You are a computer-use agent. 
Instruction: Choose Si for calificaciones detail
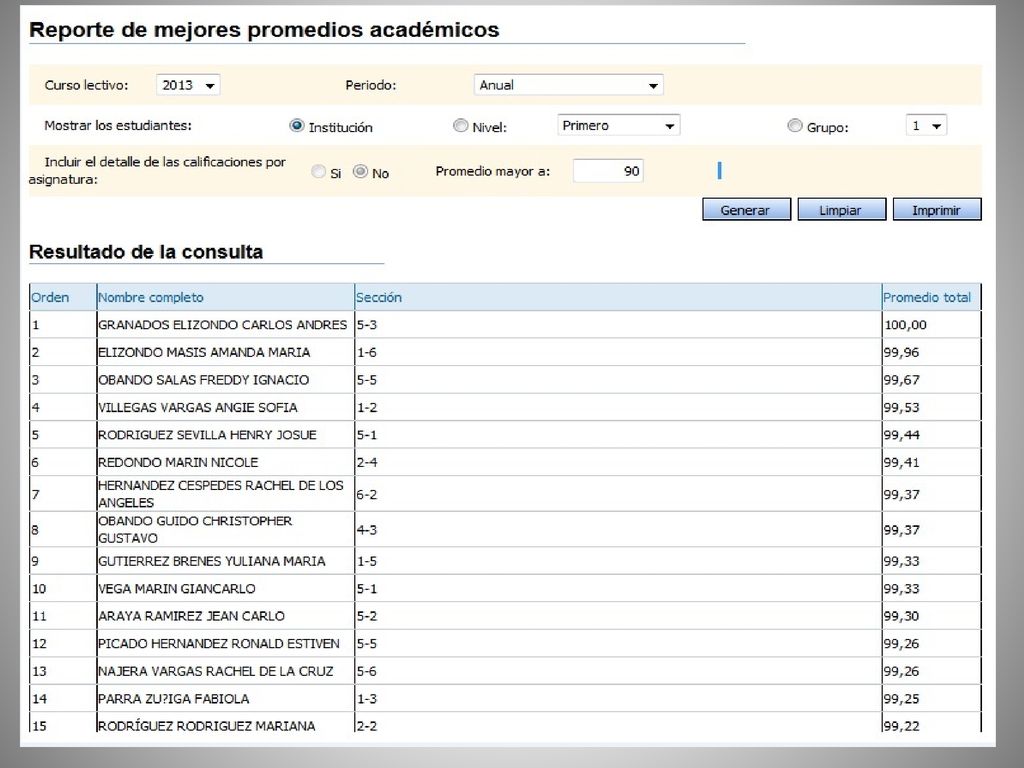coord(319,172)
